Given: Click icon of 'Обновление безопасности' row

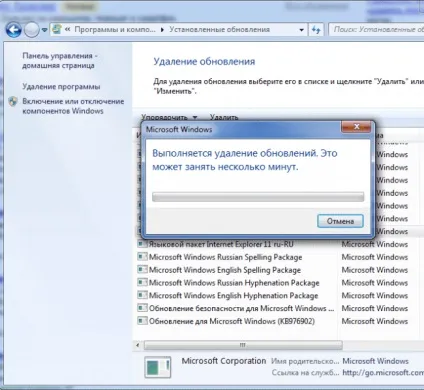Looking at the screenshot, I should (142, 308).
